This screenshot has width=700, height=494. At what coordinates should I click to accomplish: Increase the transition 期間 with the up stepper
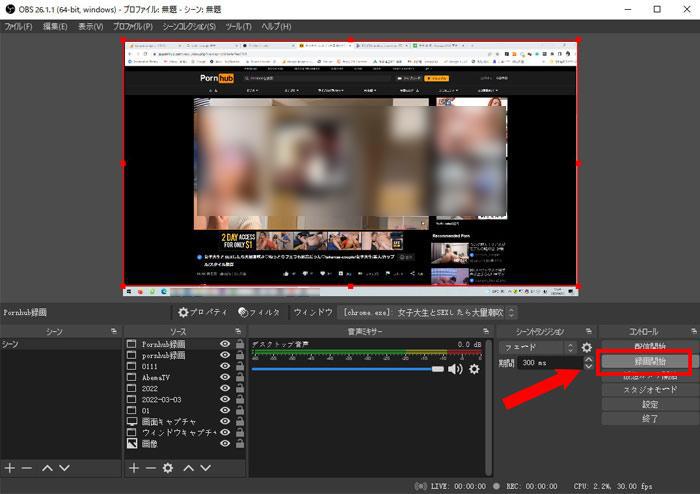click(588, 359)
